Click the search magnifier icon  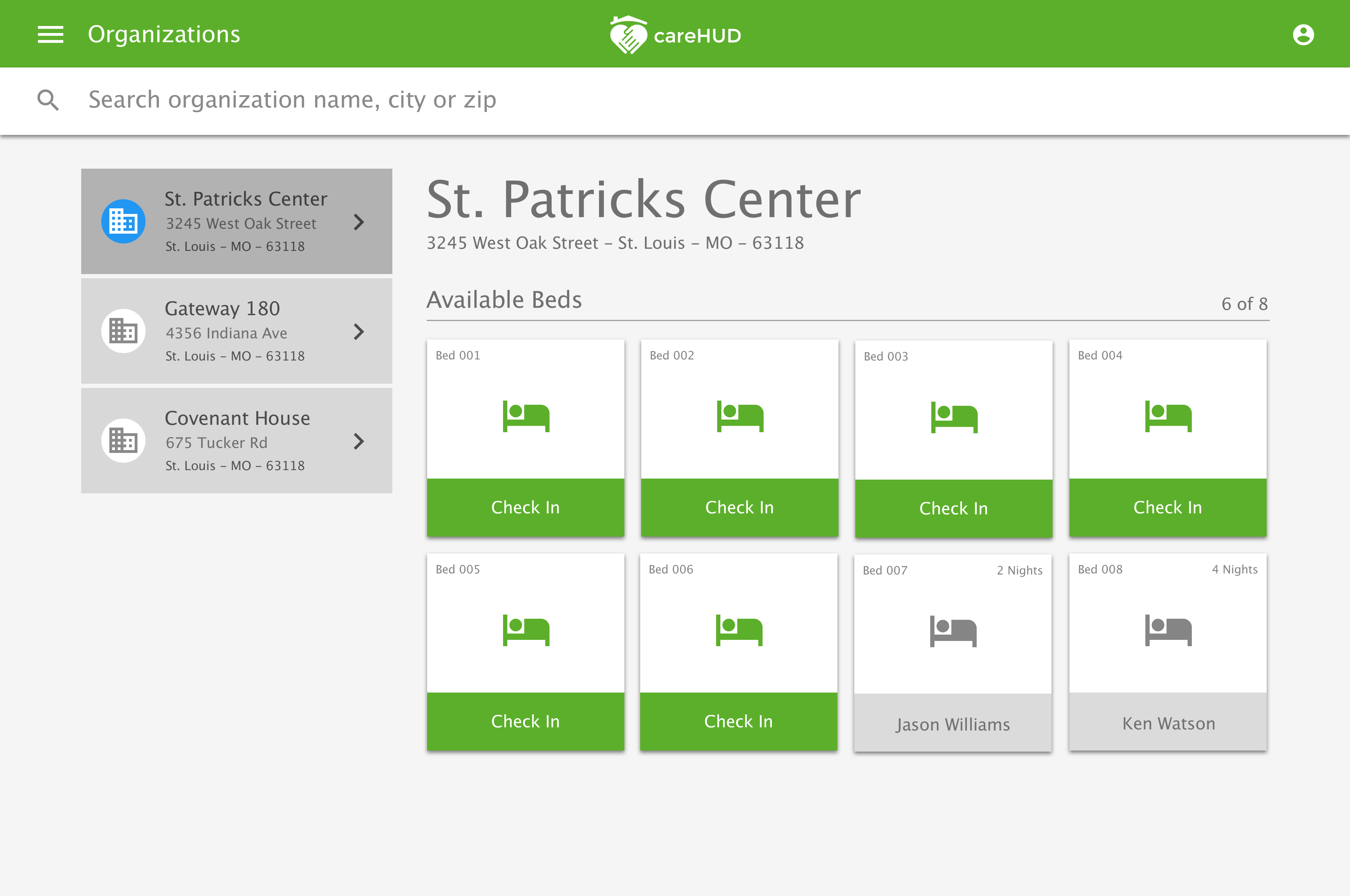tap(48, 100)
